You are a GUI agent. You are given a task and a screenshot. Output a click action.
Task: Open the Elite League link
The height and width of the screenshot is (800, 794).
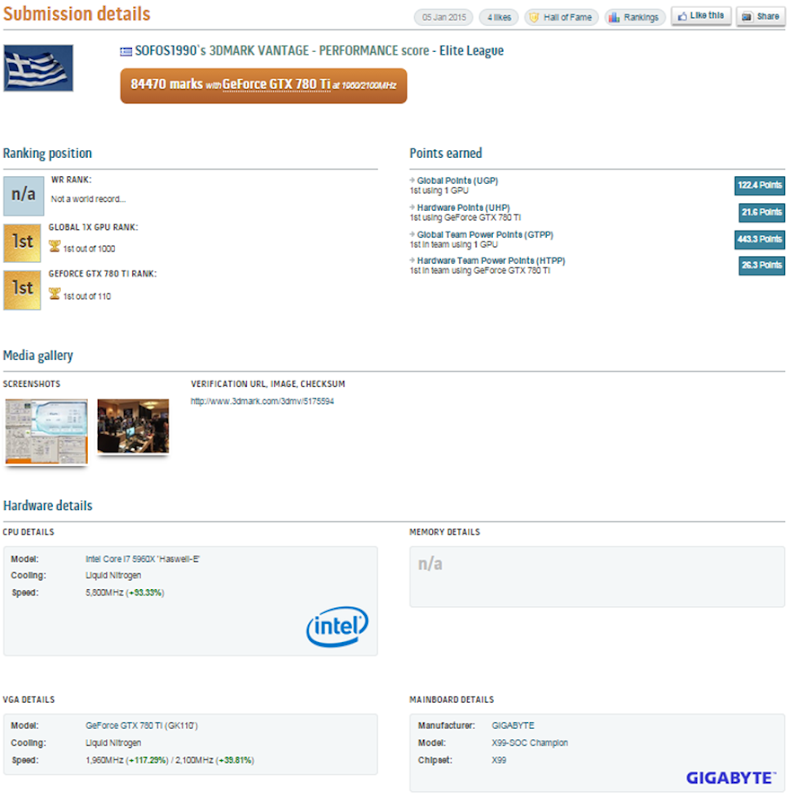472,51
